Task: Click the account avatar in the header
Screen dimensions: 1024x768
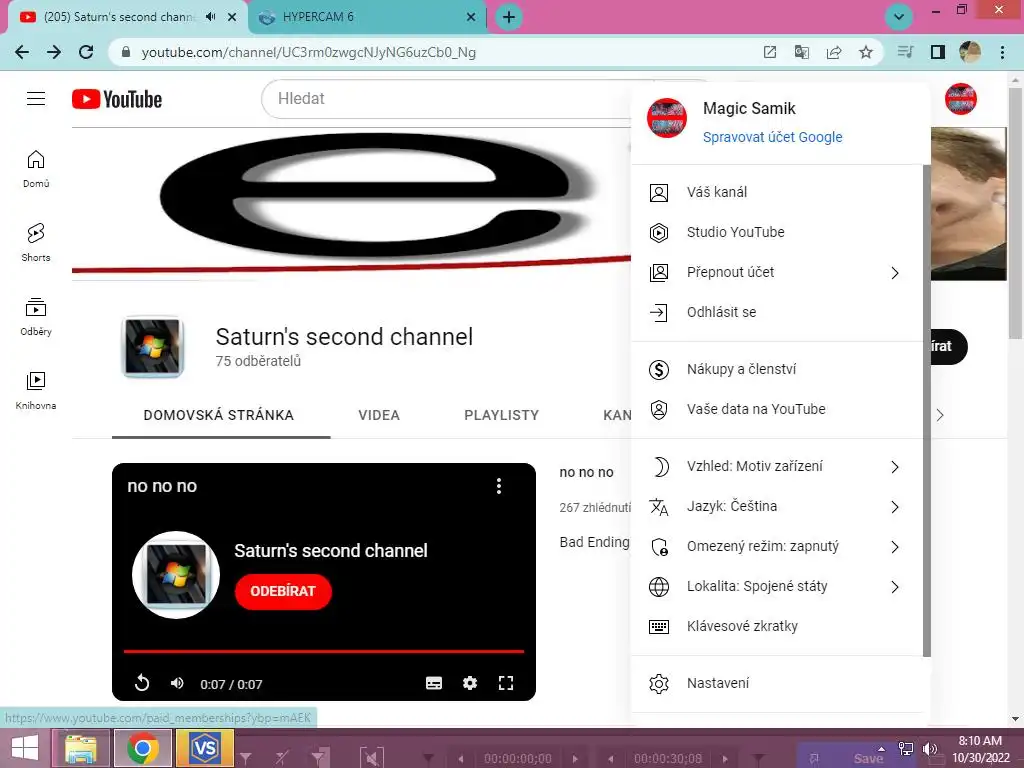Action: click(x=960, y=99)
